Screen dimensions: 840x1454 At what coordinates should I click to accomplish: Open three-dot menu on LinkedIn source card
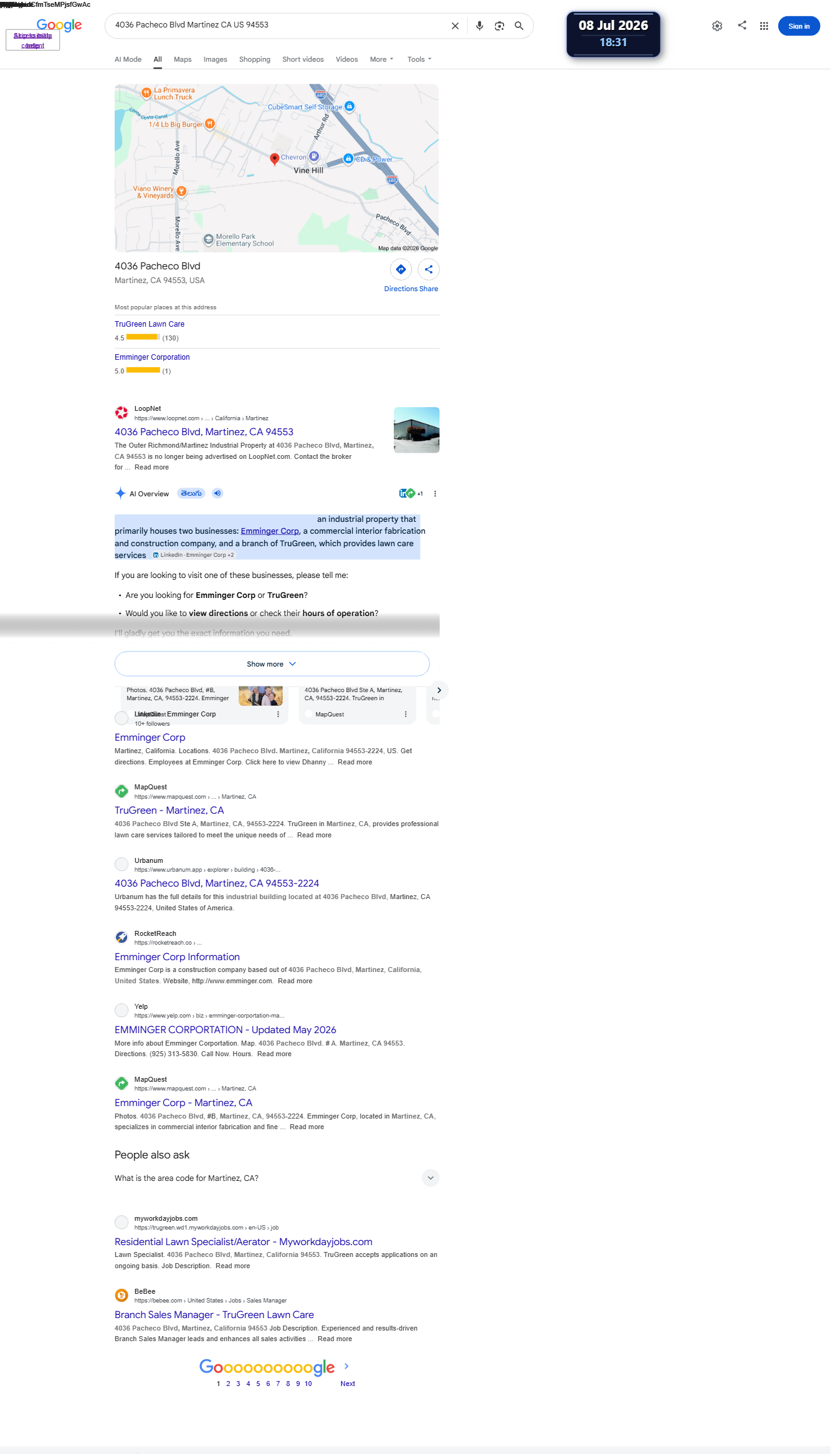278,715
